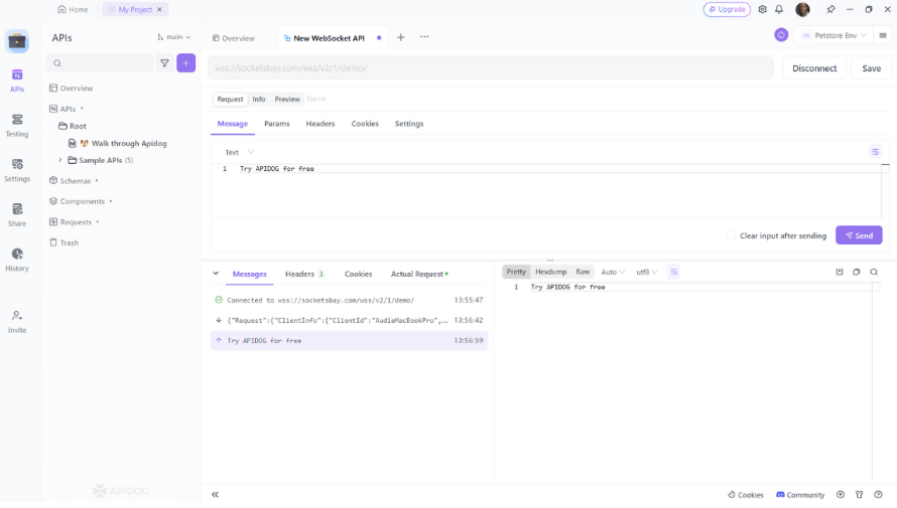
Task: Switch to the Cookies request tab
Action: coord(365,124)
